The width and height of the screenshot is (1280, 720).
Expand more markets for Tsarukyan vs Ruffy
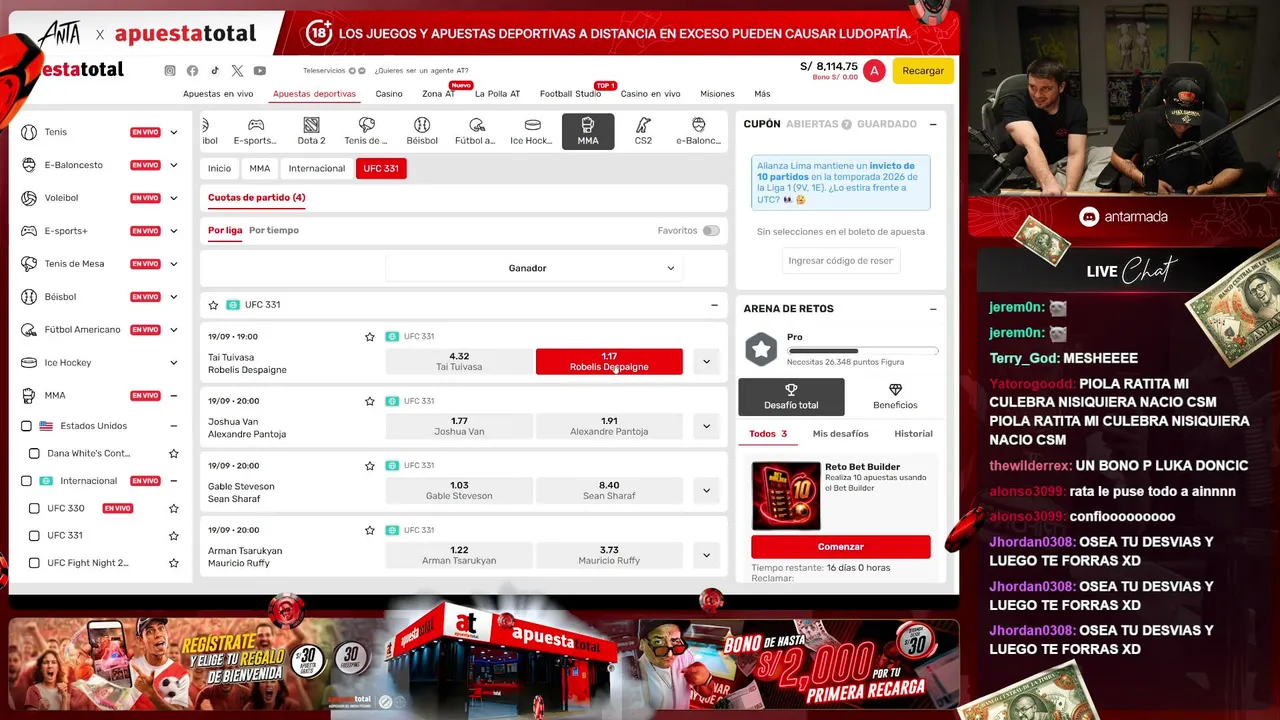pos(706,555)
